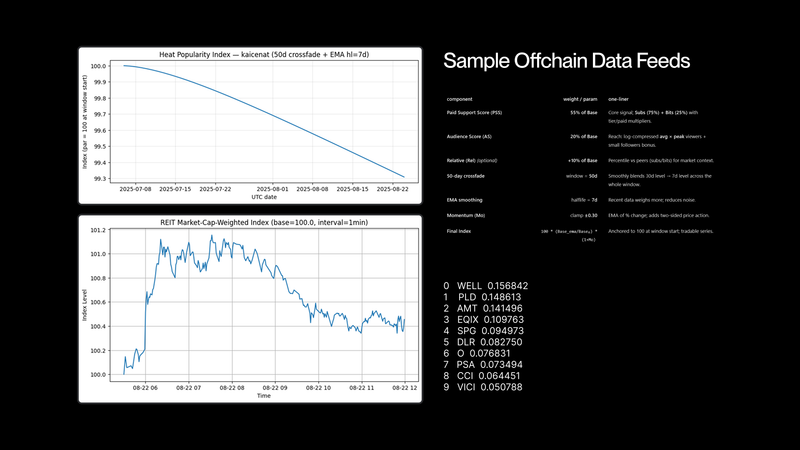Click the Heat Popularity Index chart title
Viewport: 800px width, 450px height.
click(x=252, y=54)
